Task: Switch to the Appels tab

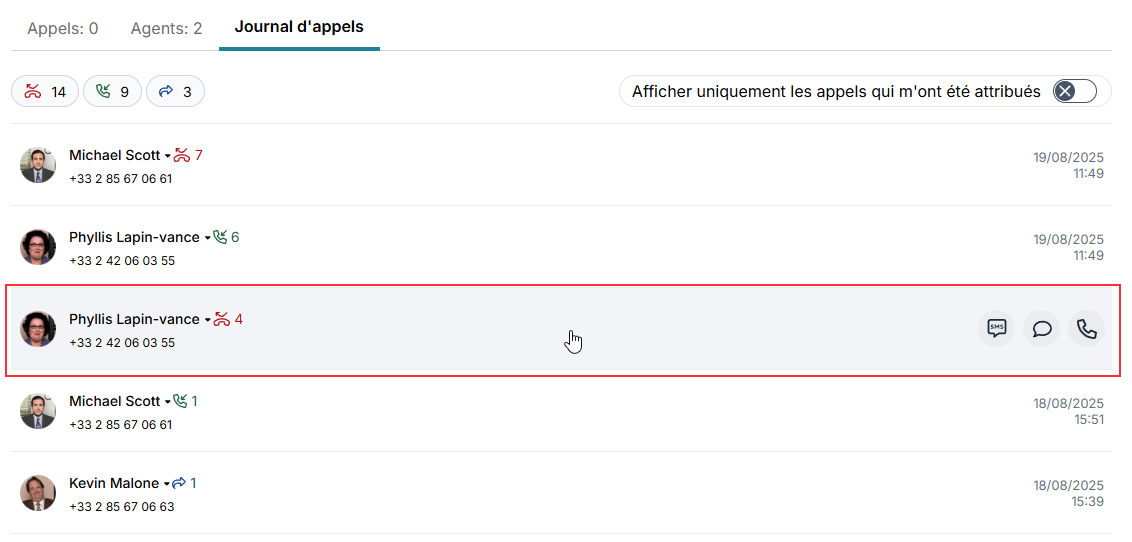Action: pos(62,28)
